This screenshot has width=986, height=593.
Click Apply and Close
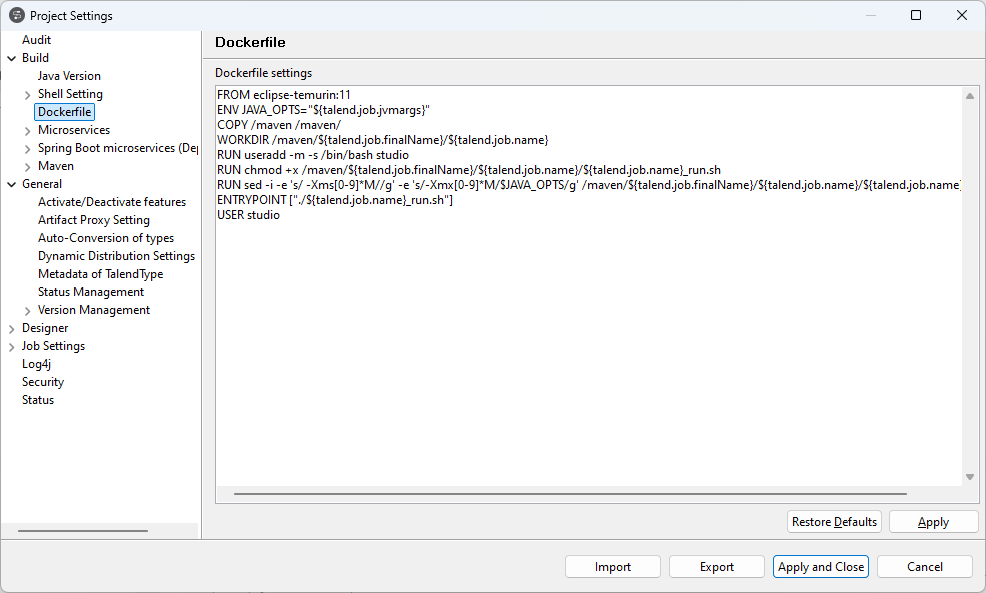pyautogui.click(x=820, y=566)
